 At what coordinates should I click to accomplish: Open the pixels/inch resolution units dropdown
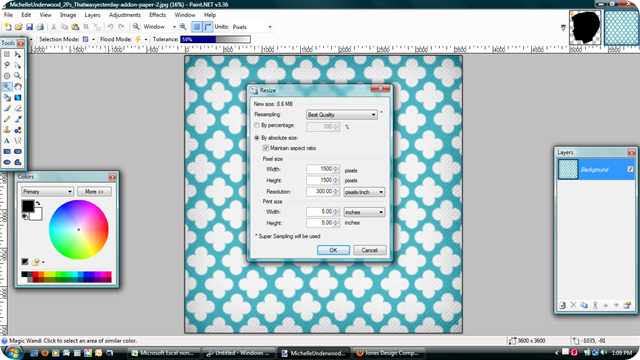tap(364, 192)
